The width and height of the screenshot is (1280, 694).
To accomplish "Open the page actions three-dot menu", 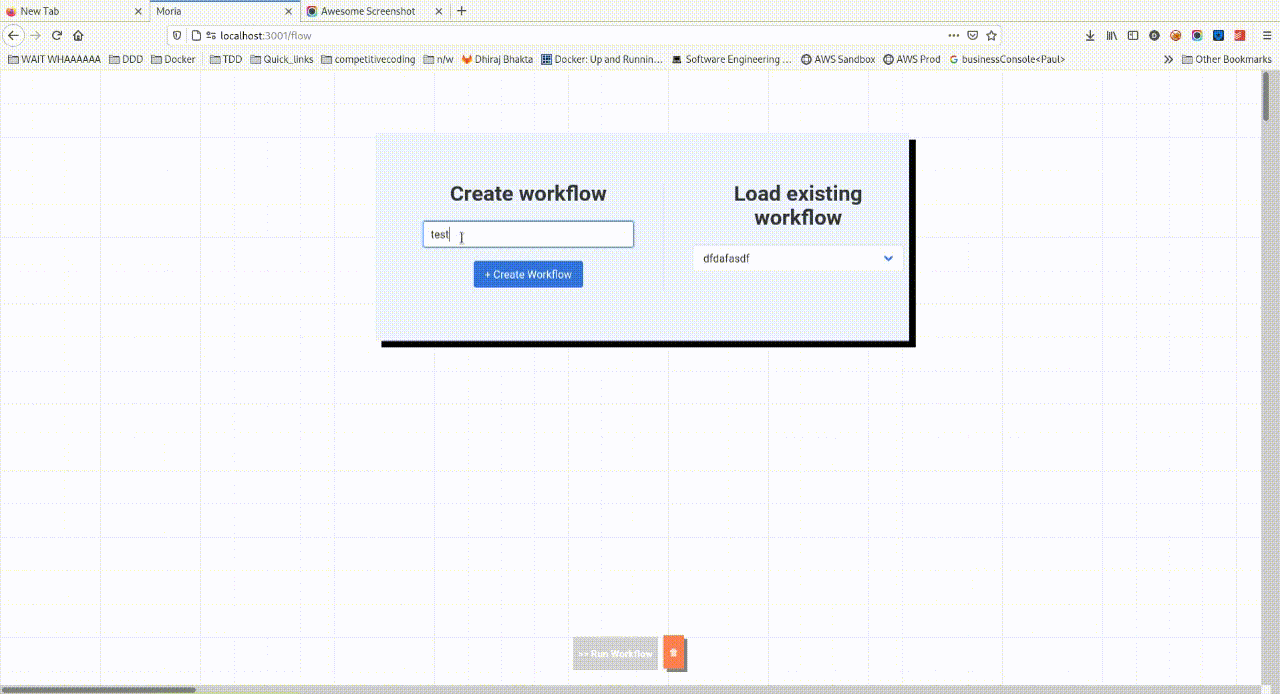I will pos(953,35).
